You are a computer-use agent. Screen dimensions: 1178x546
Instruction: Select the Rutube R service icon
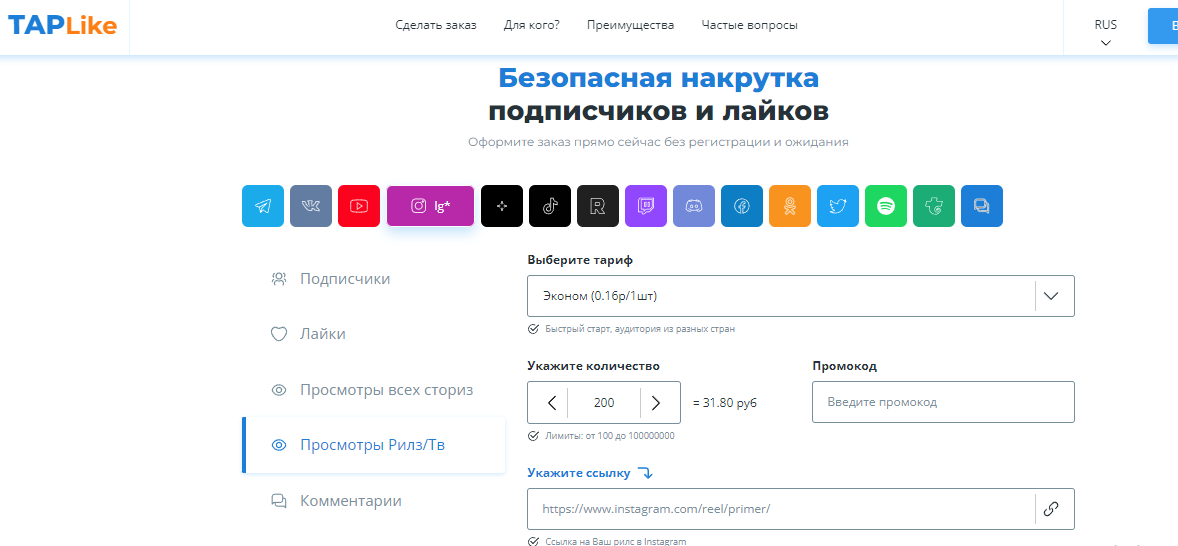pos(598,206)
